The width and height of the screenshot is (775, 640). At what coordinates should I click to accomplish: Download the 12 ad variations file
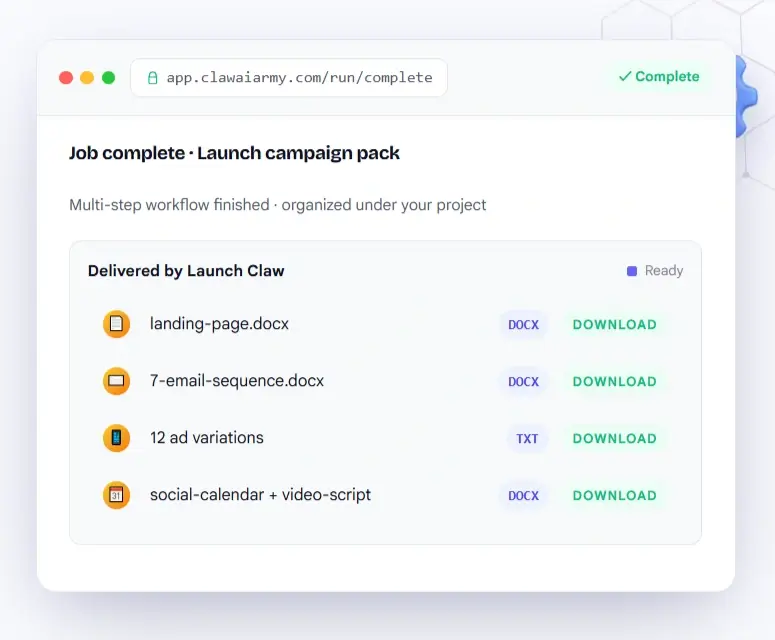point(614,438)
